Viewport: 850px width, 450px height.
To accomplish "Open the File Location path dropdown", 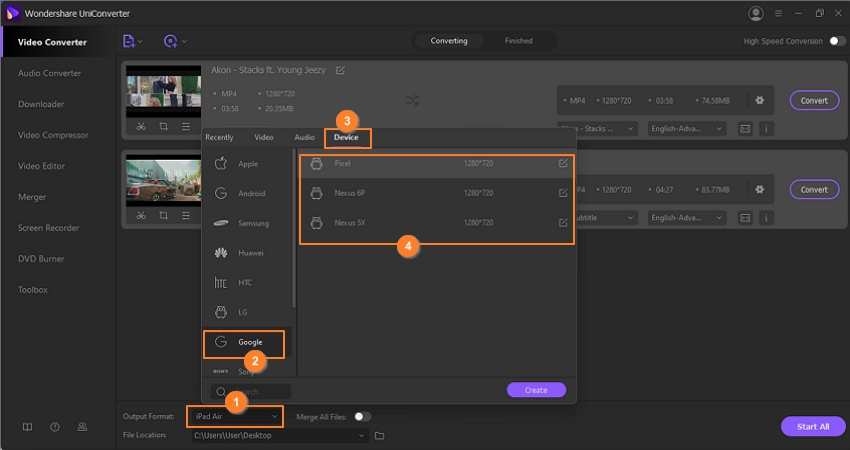I will click(x=279, y=435).
